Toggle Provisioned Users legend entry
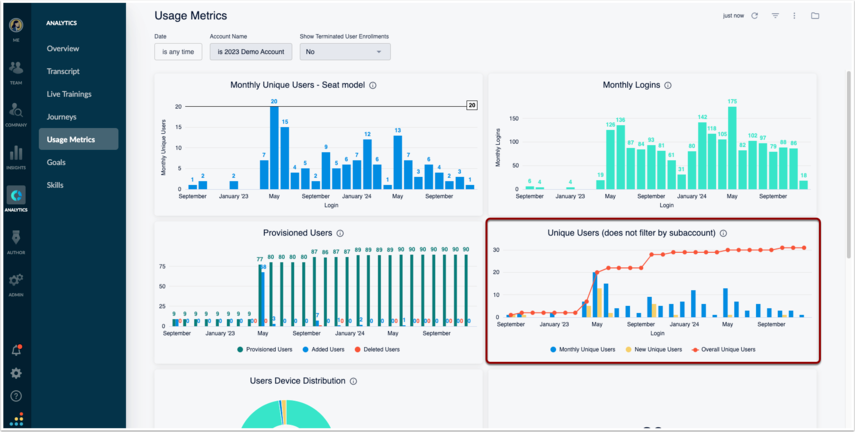 [x=265, y=350]
